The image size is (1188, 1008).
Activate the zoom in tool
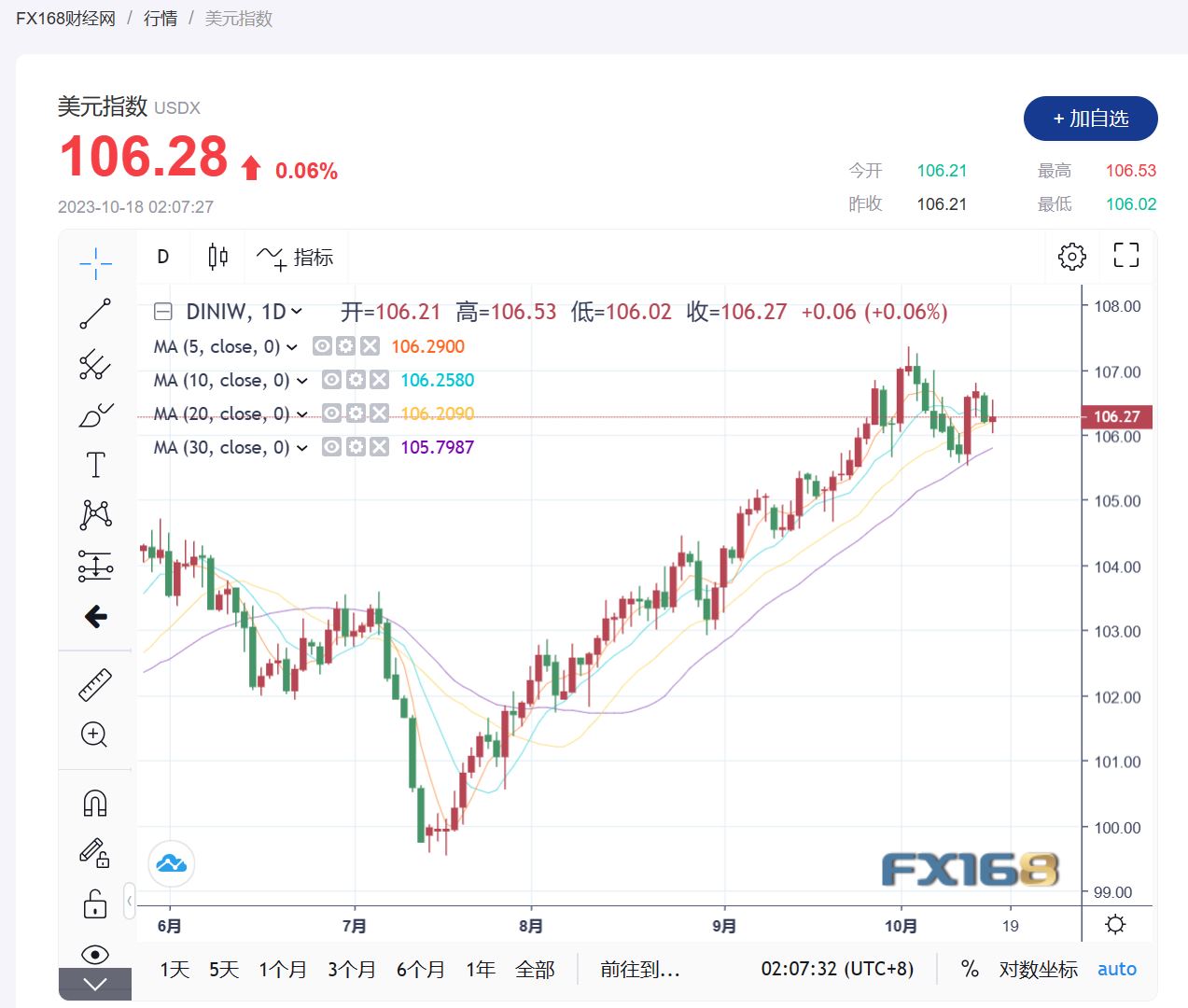(95, 735)
